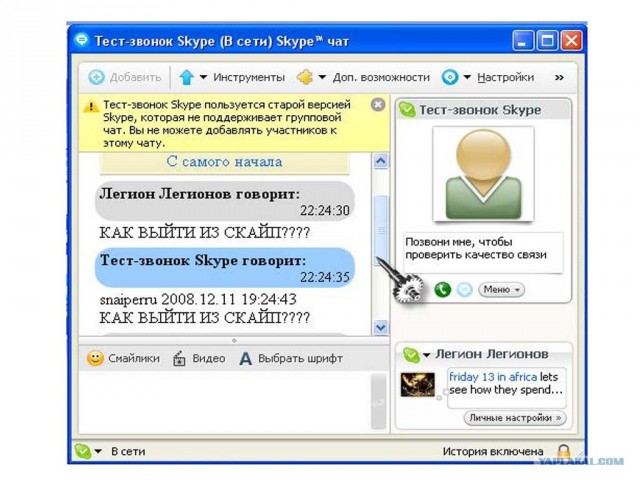The image size is (640, 480).
Task: Click 'Тест-звонок Skype говорит:' message header
Action: click(203, 260)
